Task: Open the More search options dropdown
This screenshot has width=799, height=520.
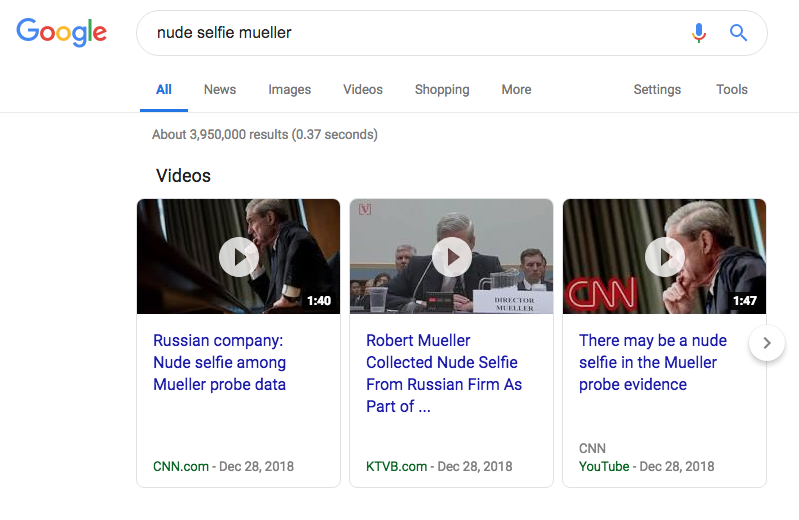Action: coord(516,89)
